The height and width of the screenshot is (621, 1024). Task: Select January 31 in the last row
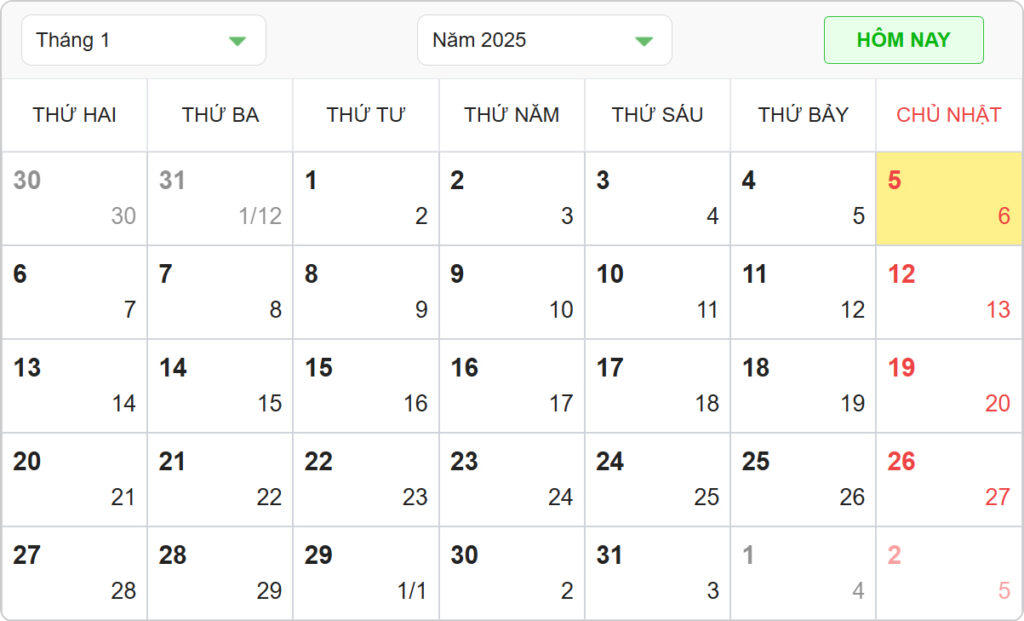tap(658, 573)
